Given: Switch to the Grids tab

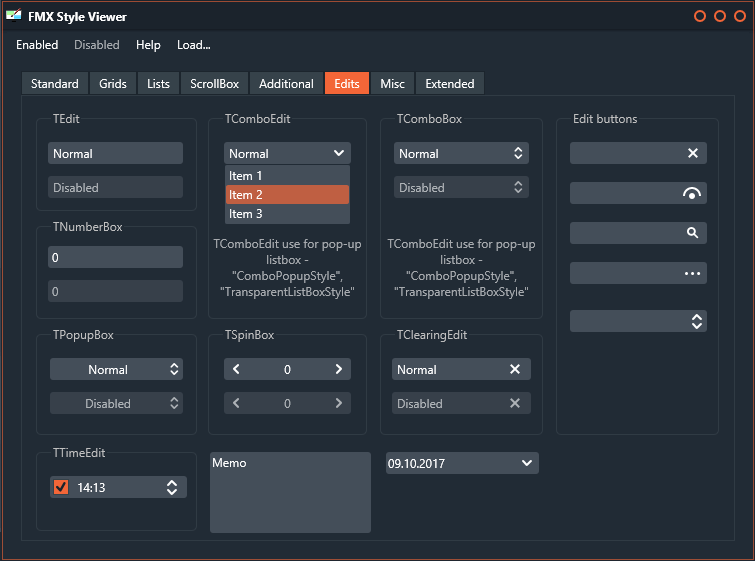Looking at the screenshot, I should click(x=113, y=83).
